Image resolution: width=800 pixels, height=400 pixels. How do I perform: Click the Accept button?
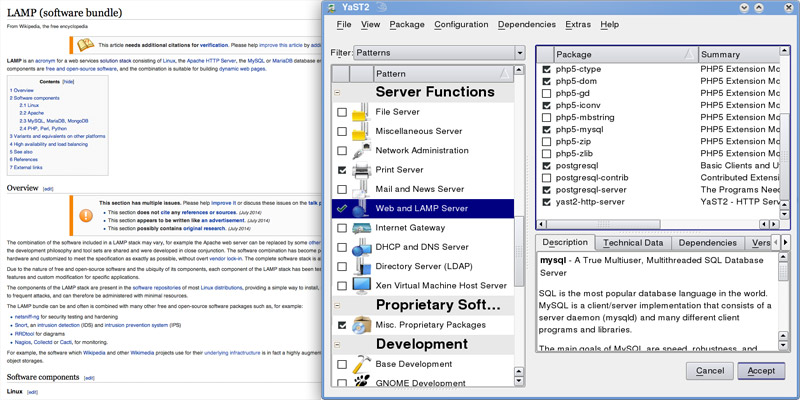point(761,371)
